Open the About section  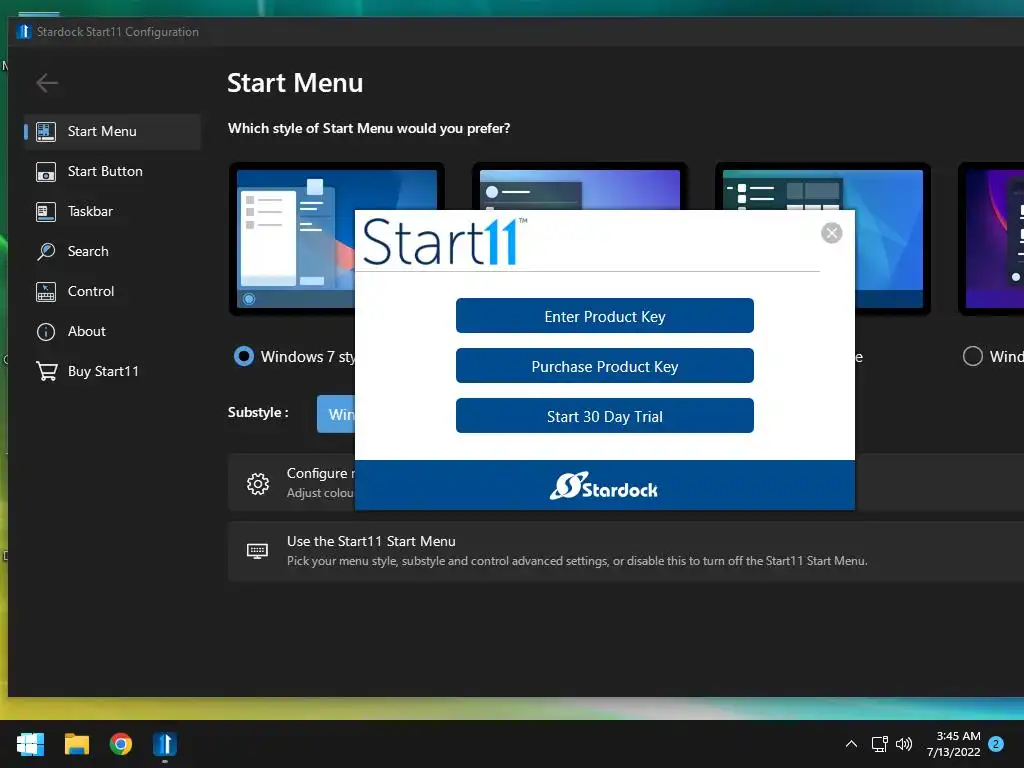pyautogui.click(x=112, y=331)
